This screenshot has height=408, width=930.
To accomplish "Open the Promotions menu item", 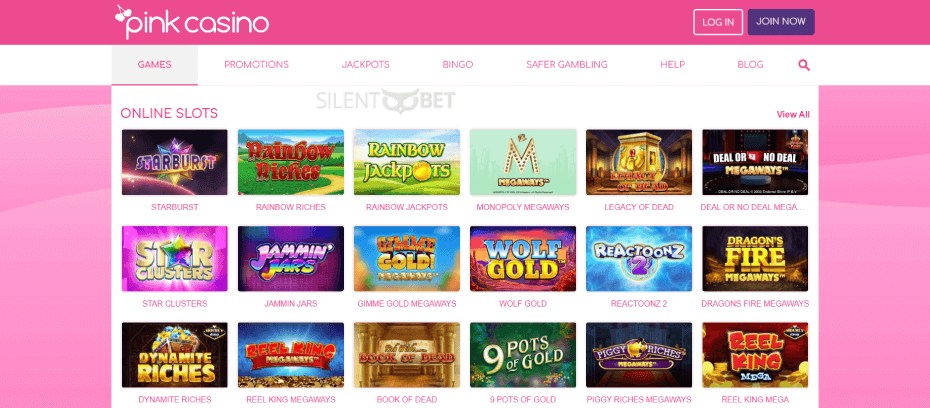I will (x=256, y=65).
